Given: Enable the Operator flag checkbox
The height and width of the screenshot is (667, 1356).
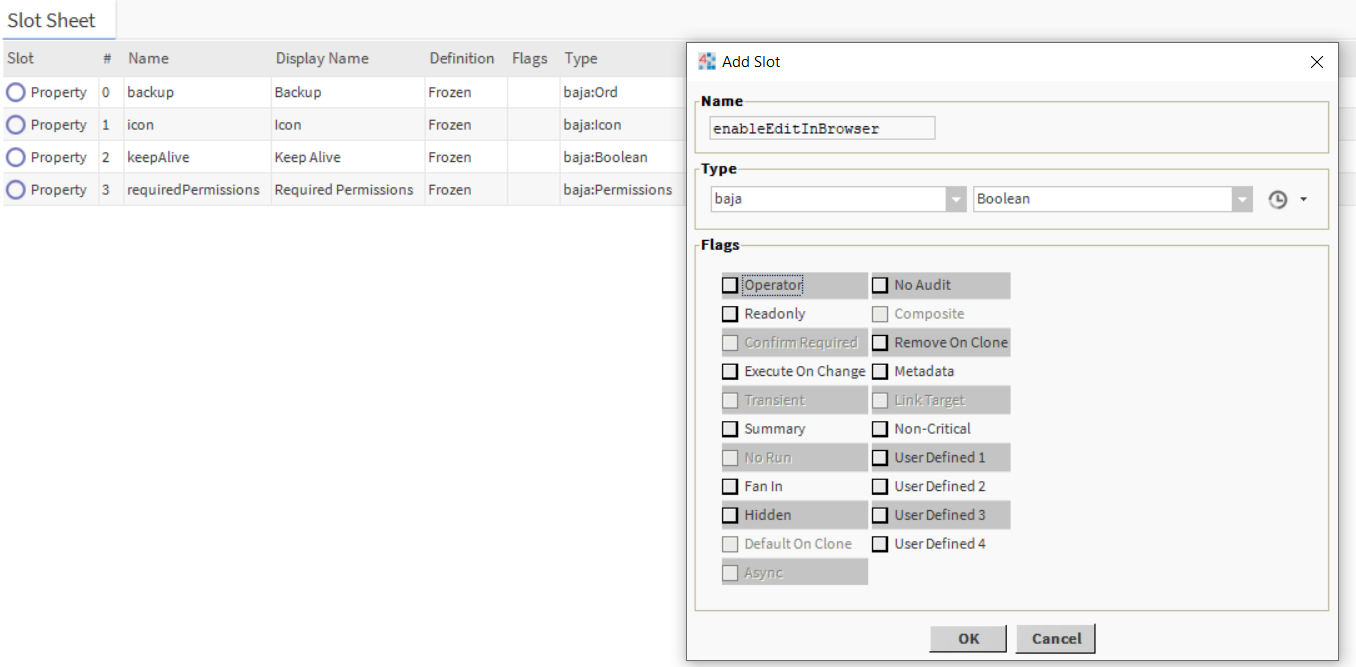Looking at the screenshot, I should pyautogui.click(x=730, y=286).
